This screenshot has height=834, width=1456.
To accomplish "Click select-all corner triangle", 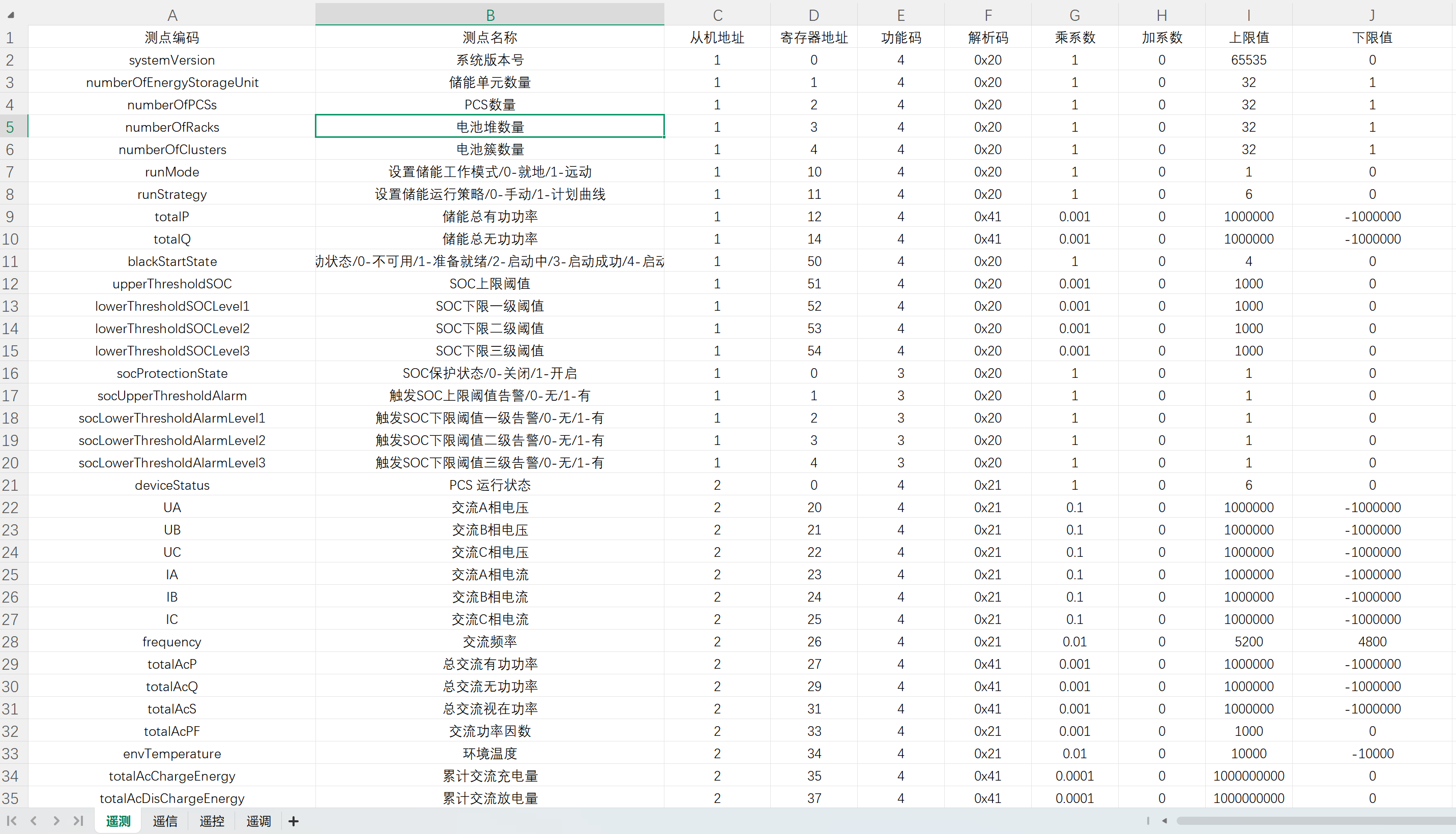I will pos(12,15).
